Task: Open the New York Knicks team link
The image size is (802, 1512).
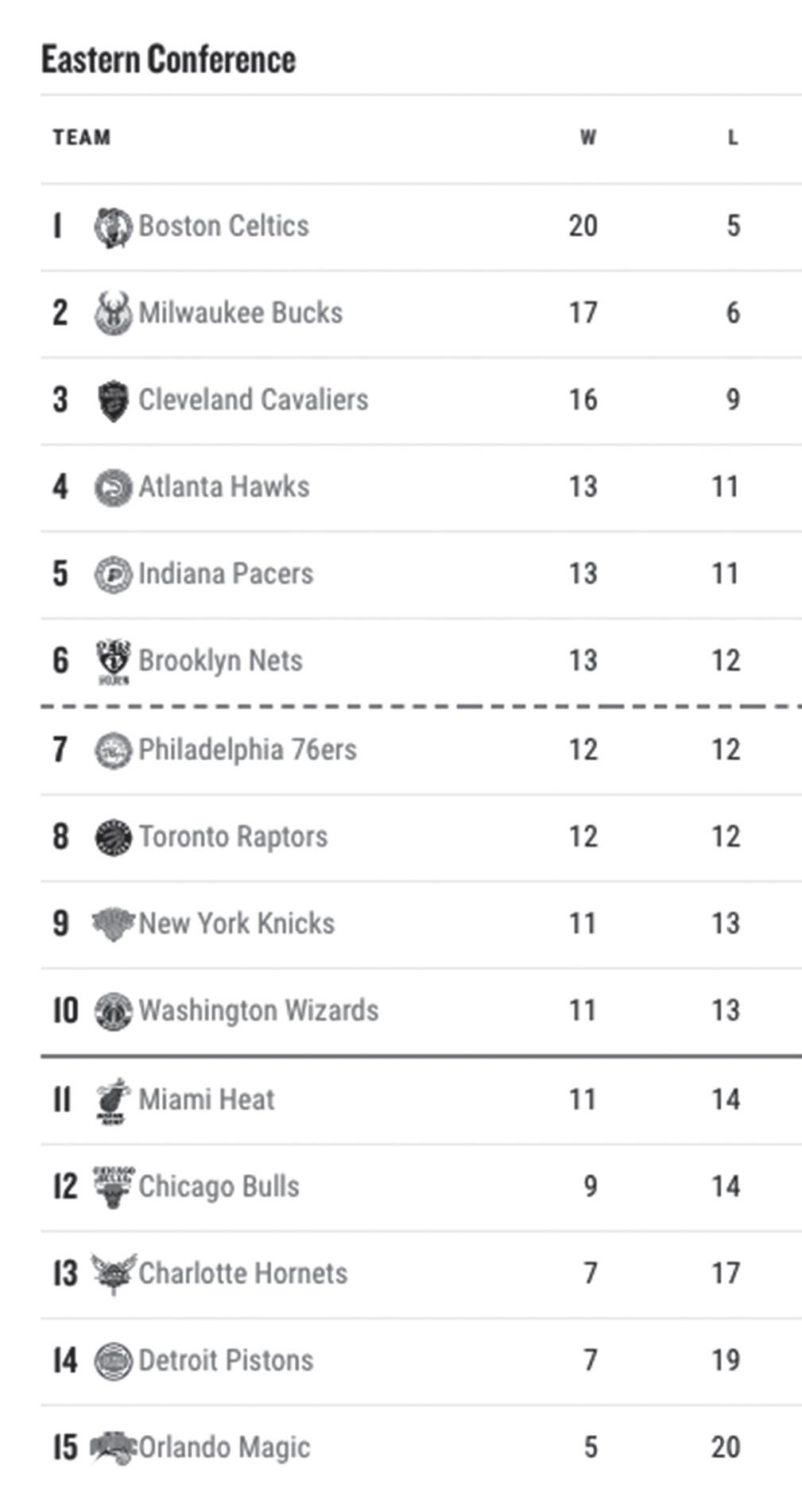Action: point(236,924)
